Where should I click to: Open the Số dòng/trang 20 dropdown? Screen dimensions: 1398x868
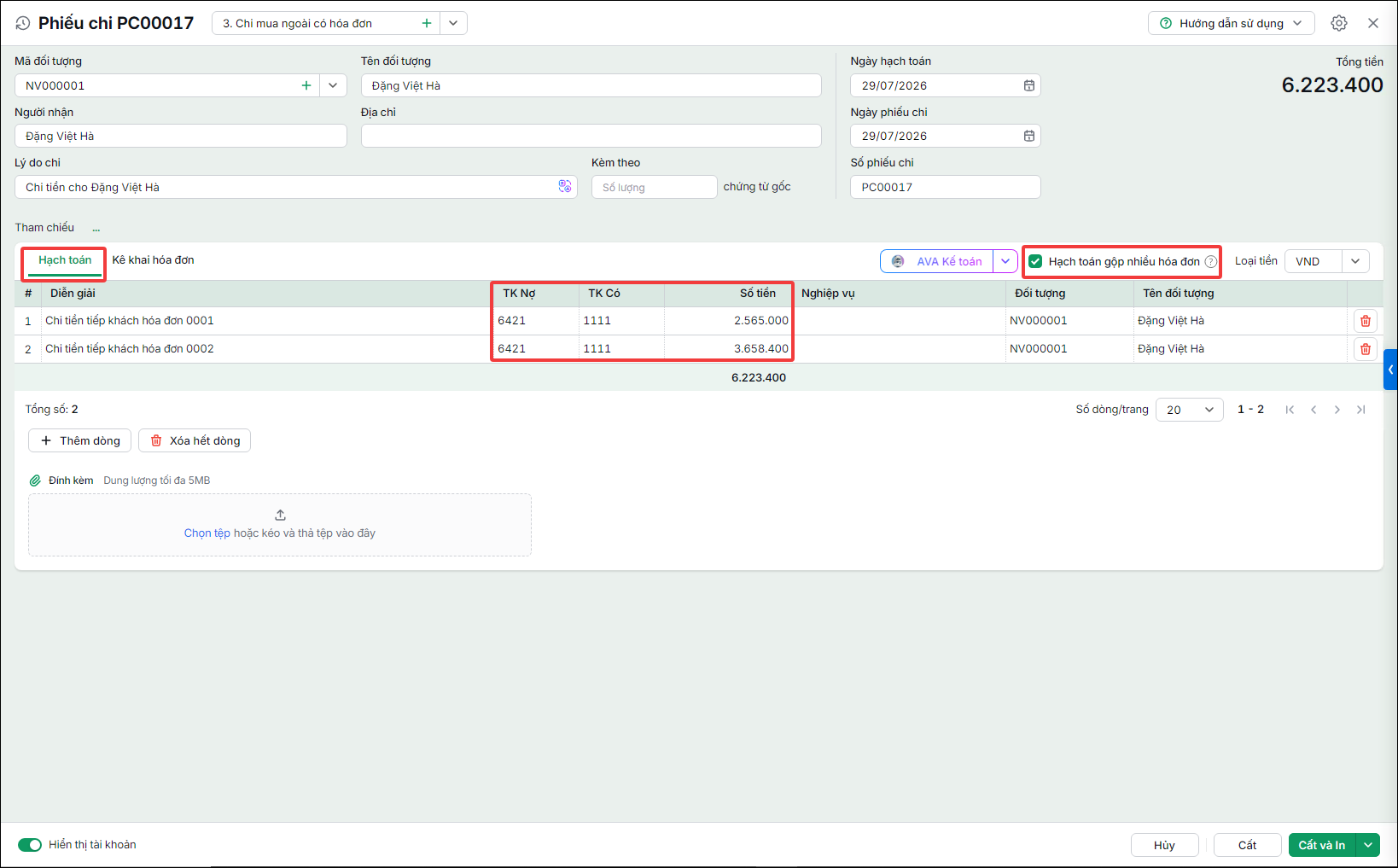tap(1189, 410)
